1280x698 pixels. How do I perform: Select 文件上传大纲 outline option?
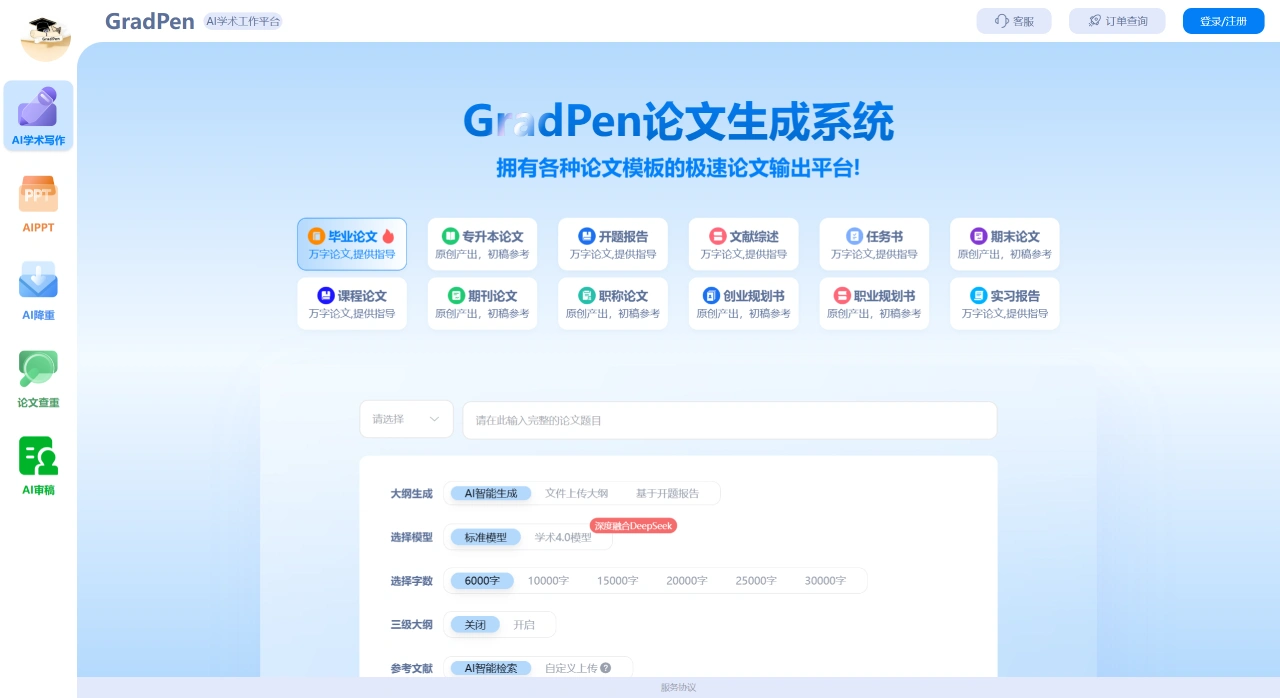click(x=576, y=493)
